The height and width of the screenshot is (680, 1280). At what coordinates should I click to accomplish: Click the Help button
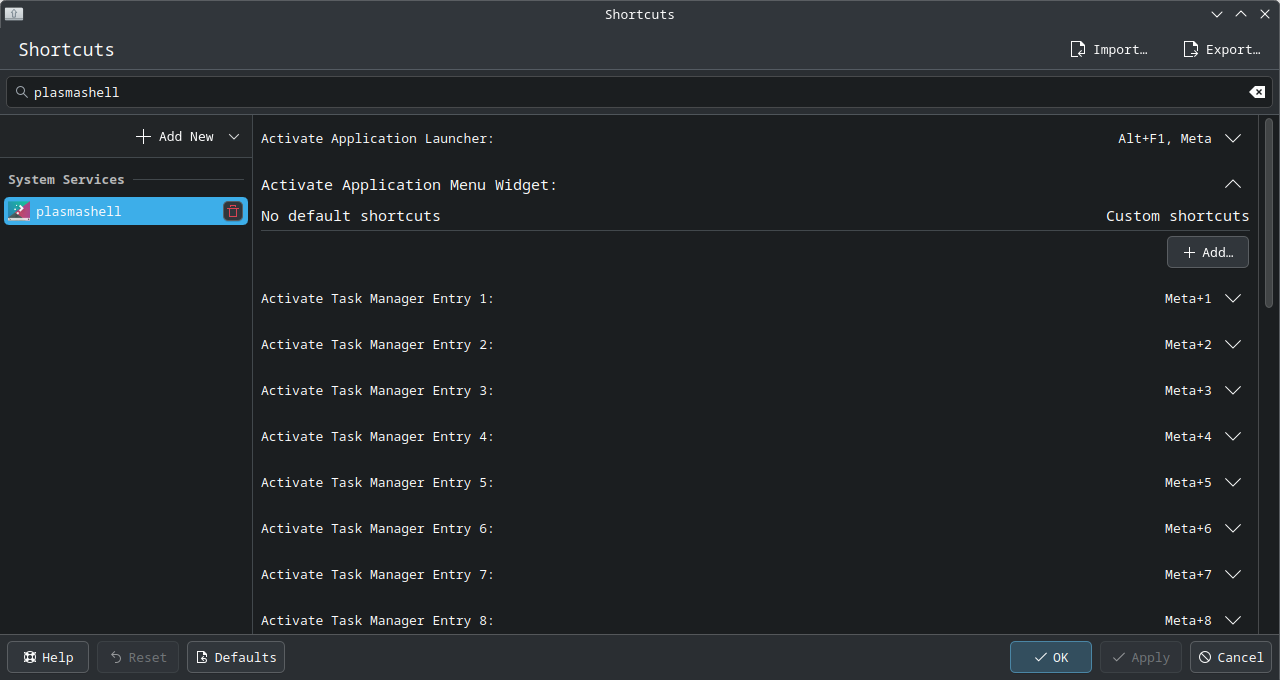(x=48, y=657)
